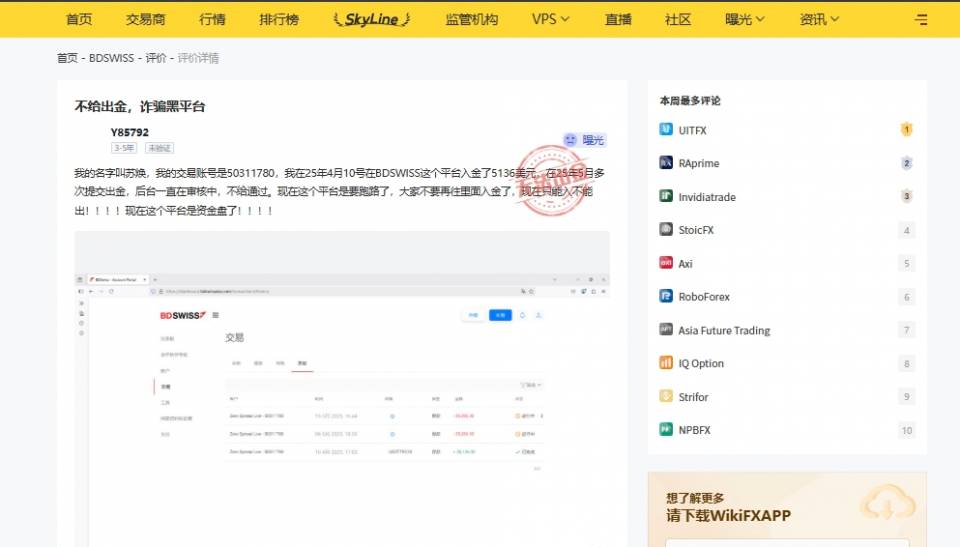Image resolution: width=960 pixels, height=547 pixels.
Task: Open the 行情 nav item
Action: [212, 20]
